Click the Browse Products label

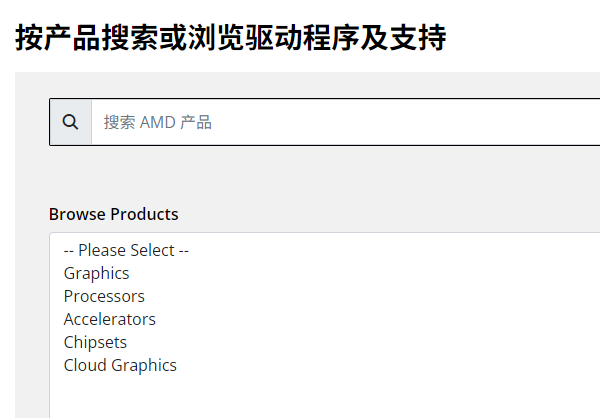click(x=114, y=214)
